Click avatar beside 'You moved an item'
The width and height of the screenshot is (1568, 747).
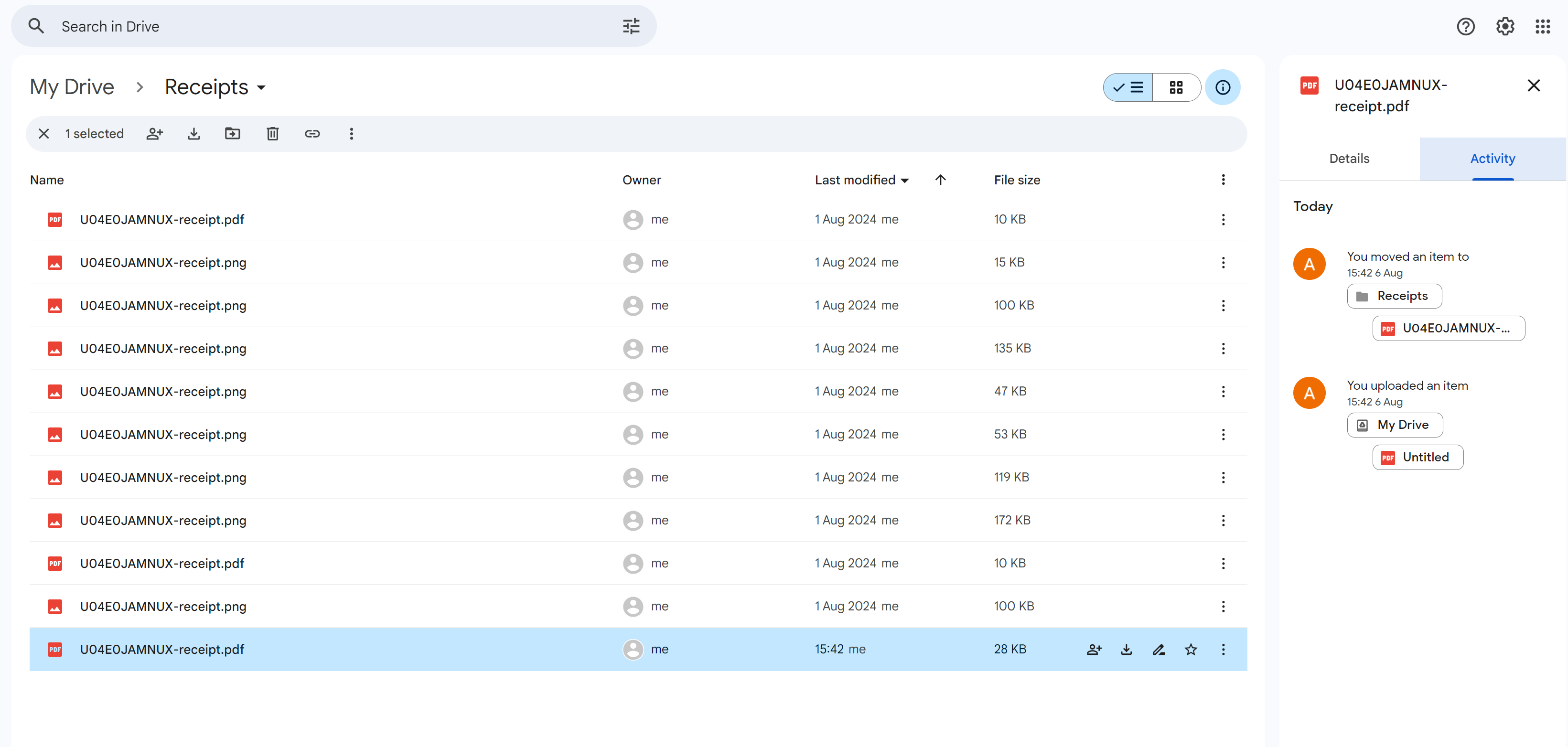1309,264
